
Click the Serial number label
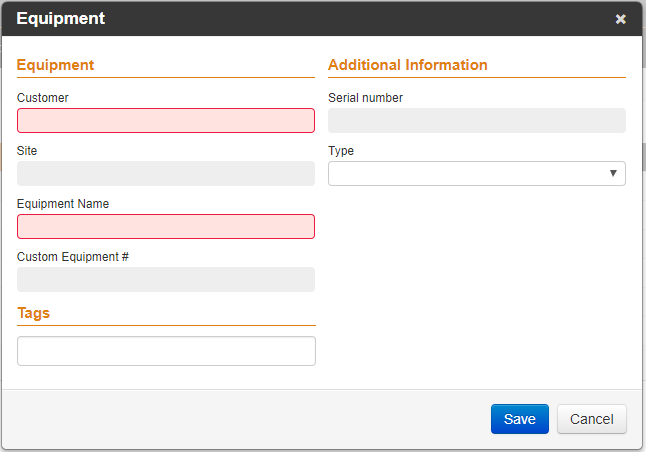coord(365,98)
